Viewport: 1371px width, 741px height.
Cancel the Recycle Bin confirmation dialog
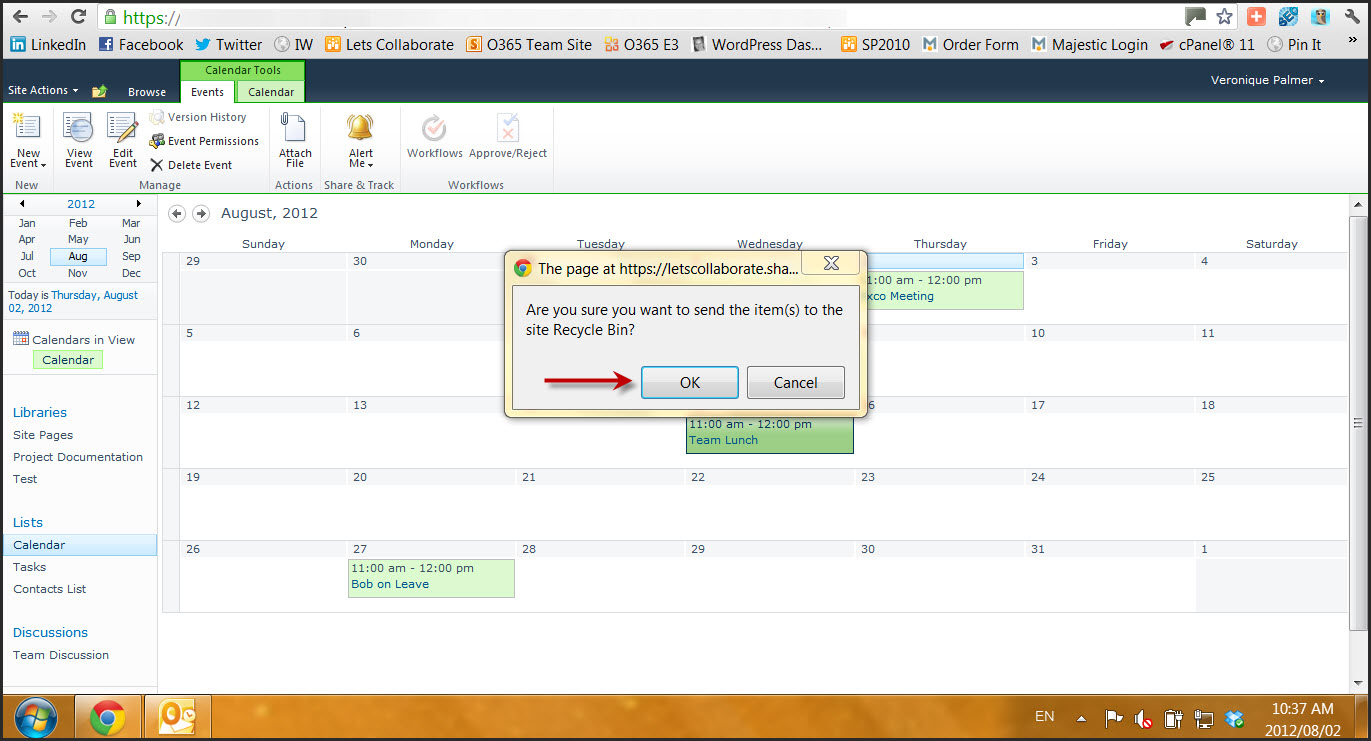795,382
